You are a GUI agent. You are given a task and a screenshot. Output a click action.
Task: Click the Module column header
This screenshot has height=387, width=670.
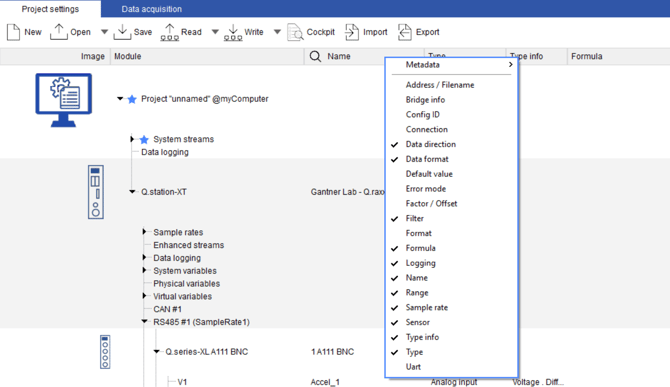(208, 56)
